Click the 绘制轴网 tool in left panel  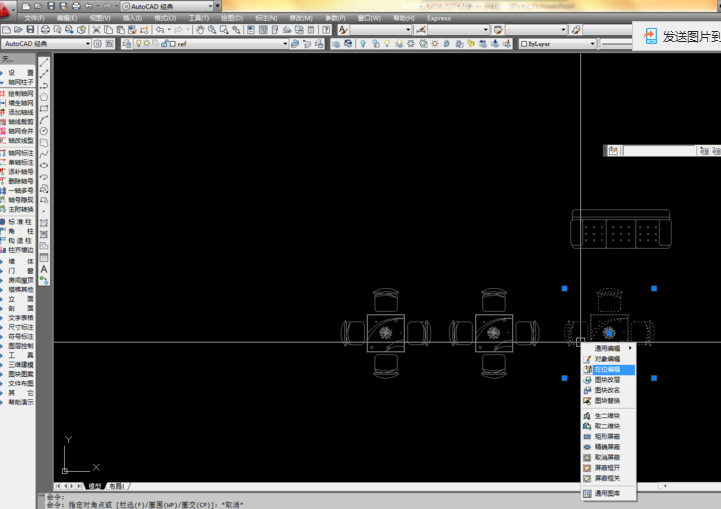[20, 93]
